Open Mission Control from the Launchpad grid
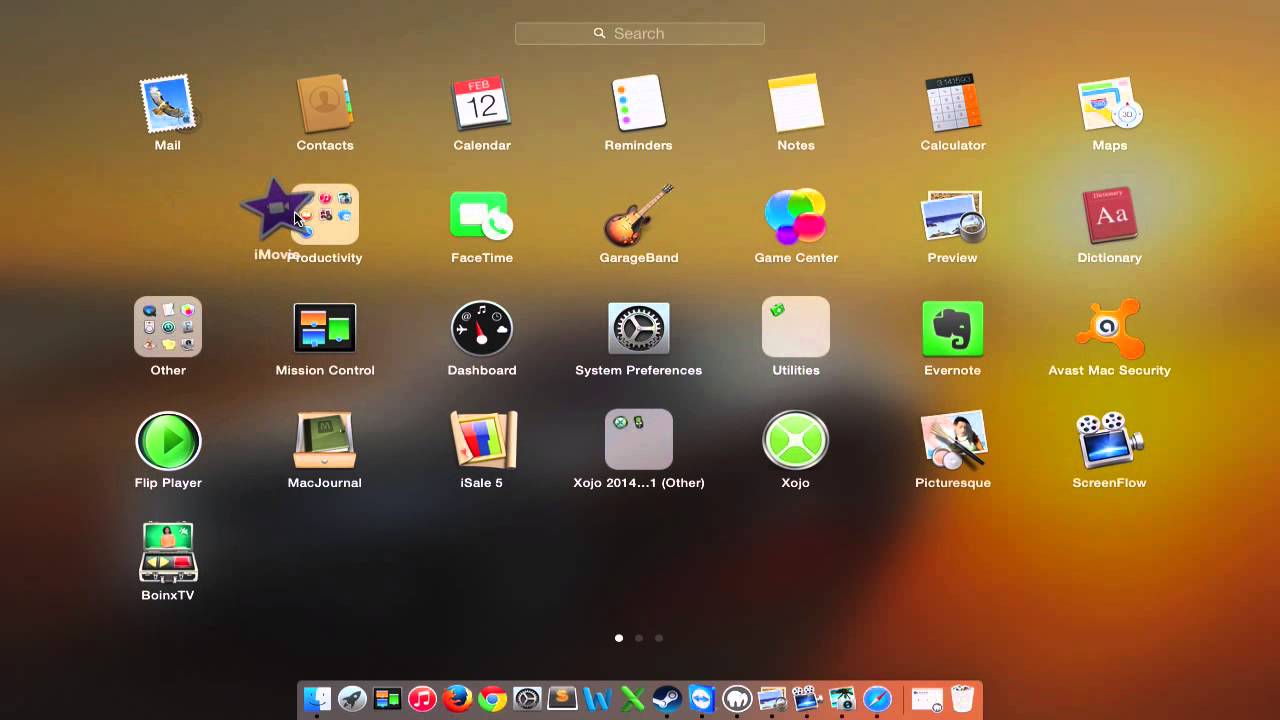Viewport: 1280px width, 720px height. point(325,328)
